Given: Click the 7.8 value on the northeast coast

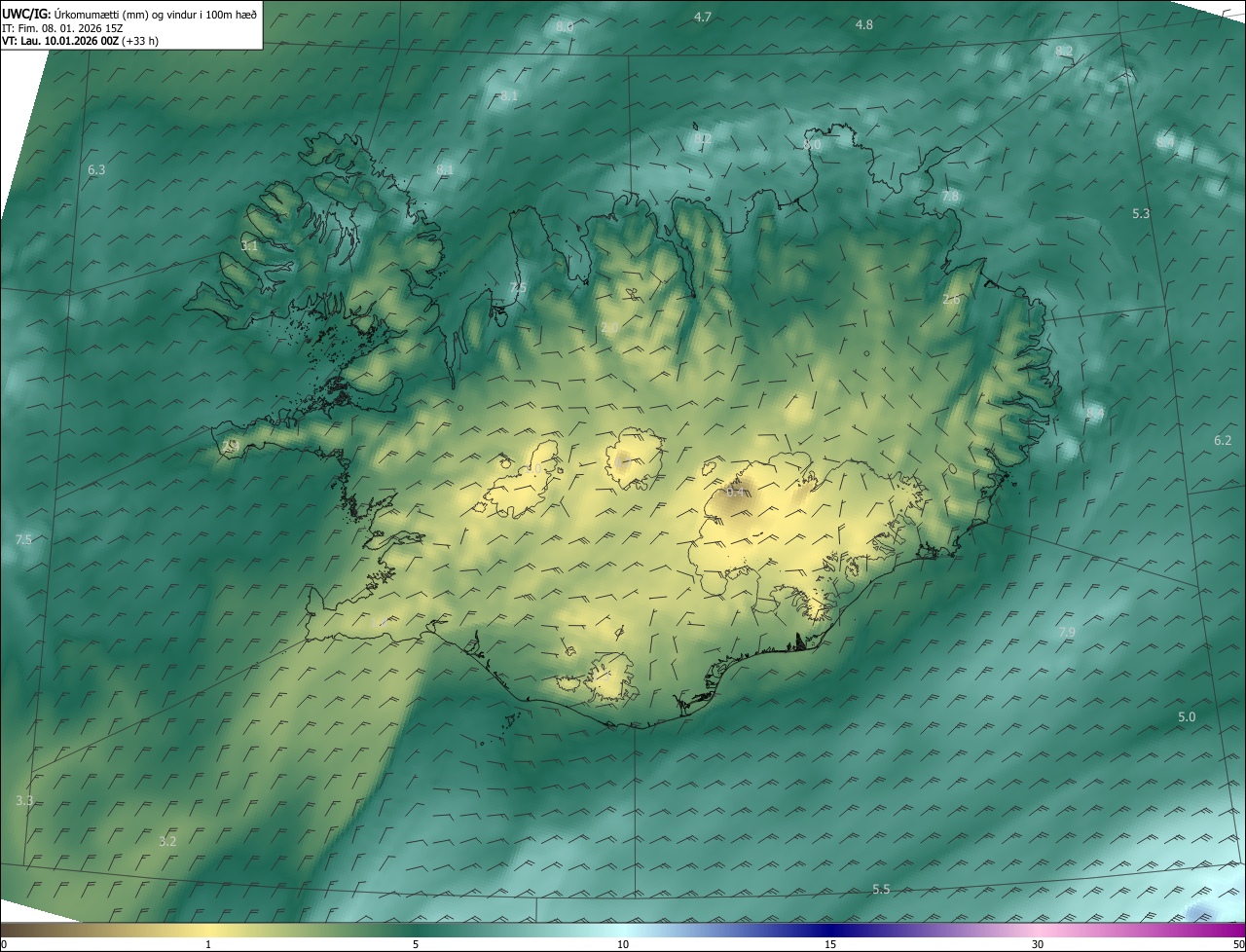Looking at the screenshot, I should click(x=950, y=197).
